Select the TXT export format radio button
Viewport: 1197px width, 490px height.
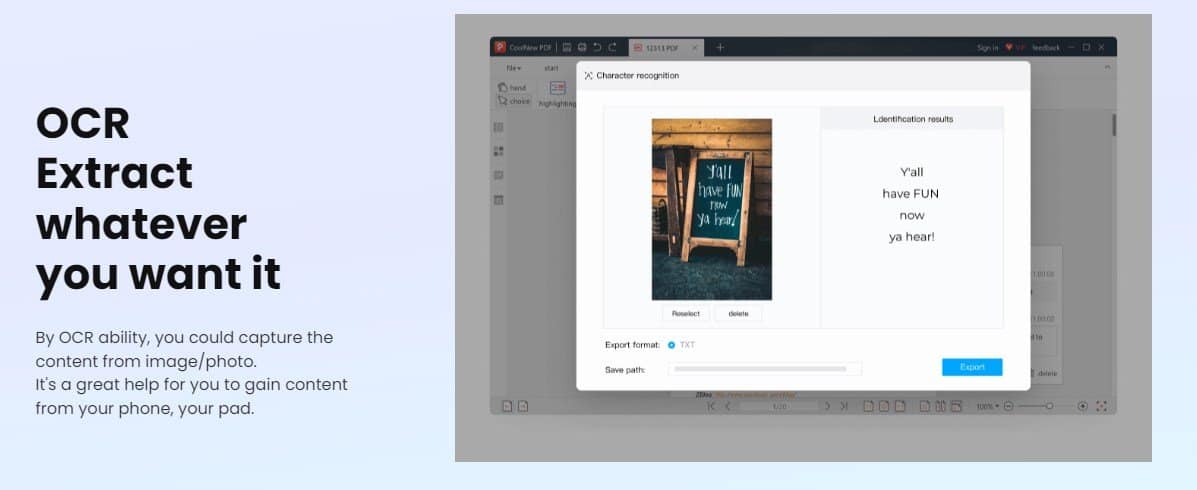671,345
